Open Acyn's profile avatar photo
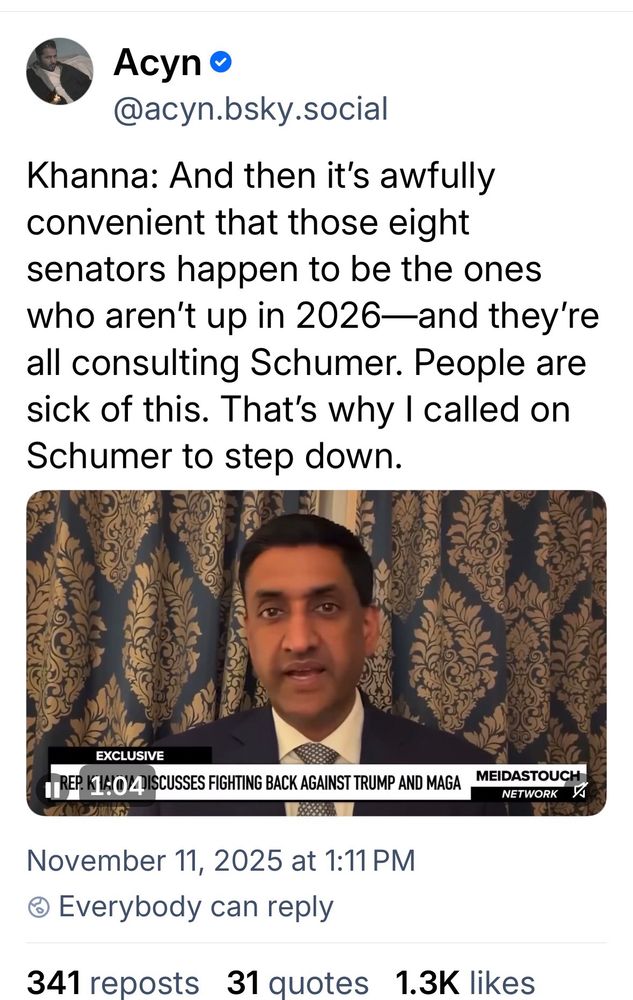 pos(59,71)
